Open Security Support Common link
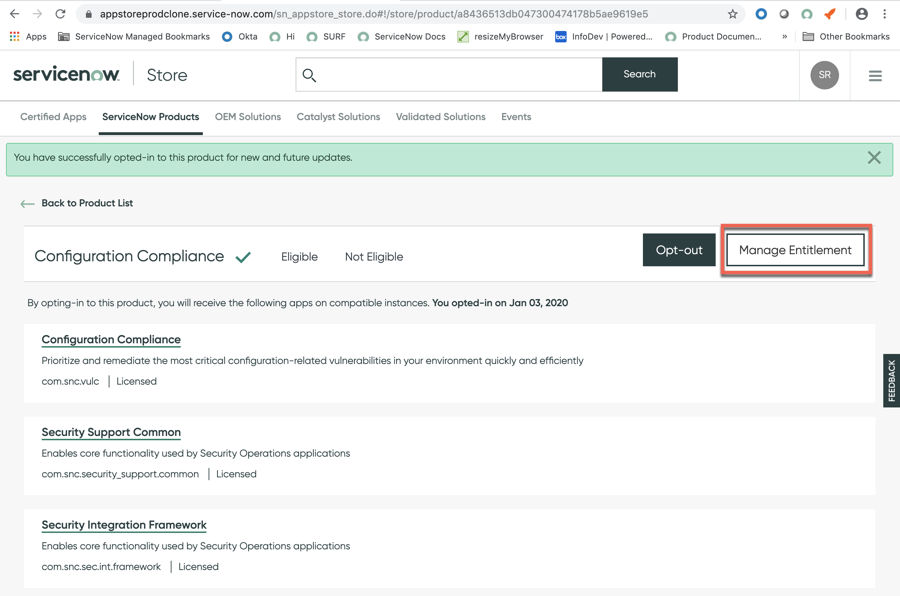900x596 pixels. pos(111,432)
